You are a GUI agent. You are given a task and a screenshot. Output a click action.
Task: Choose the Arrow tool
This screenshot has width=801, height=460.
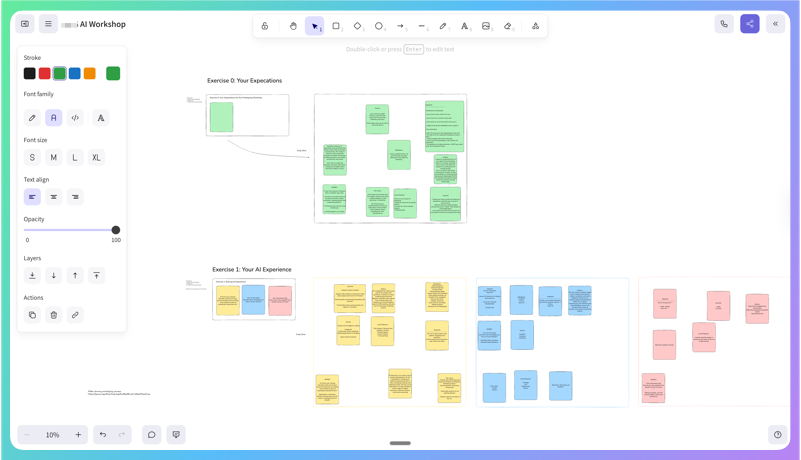pos(400,26)
